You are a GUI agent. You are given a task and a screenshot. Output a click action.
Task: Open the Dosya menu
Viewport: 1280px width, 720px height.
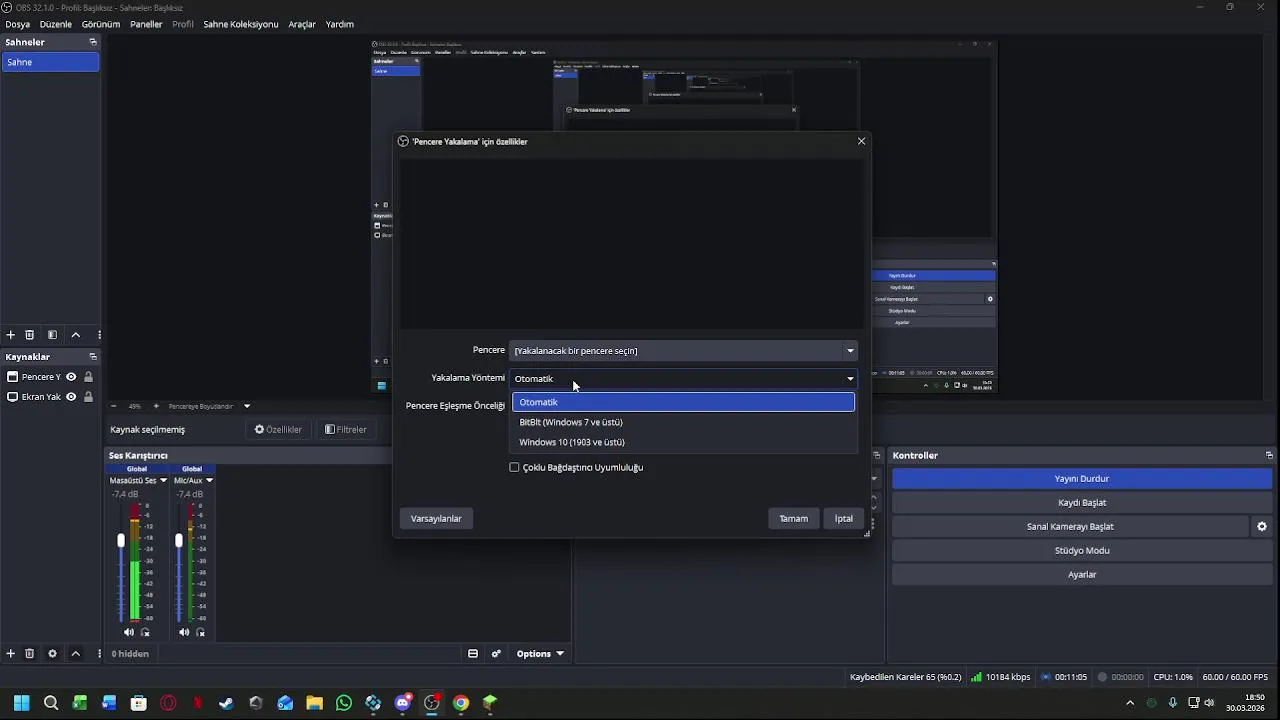(x=18, y=24)
